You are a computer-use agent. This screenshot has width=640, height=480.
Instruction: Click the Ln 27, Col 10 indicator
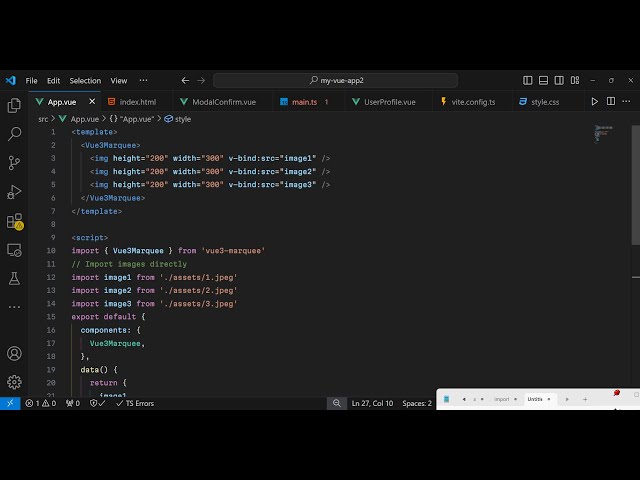(x=372, y=403)
